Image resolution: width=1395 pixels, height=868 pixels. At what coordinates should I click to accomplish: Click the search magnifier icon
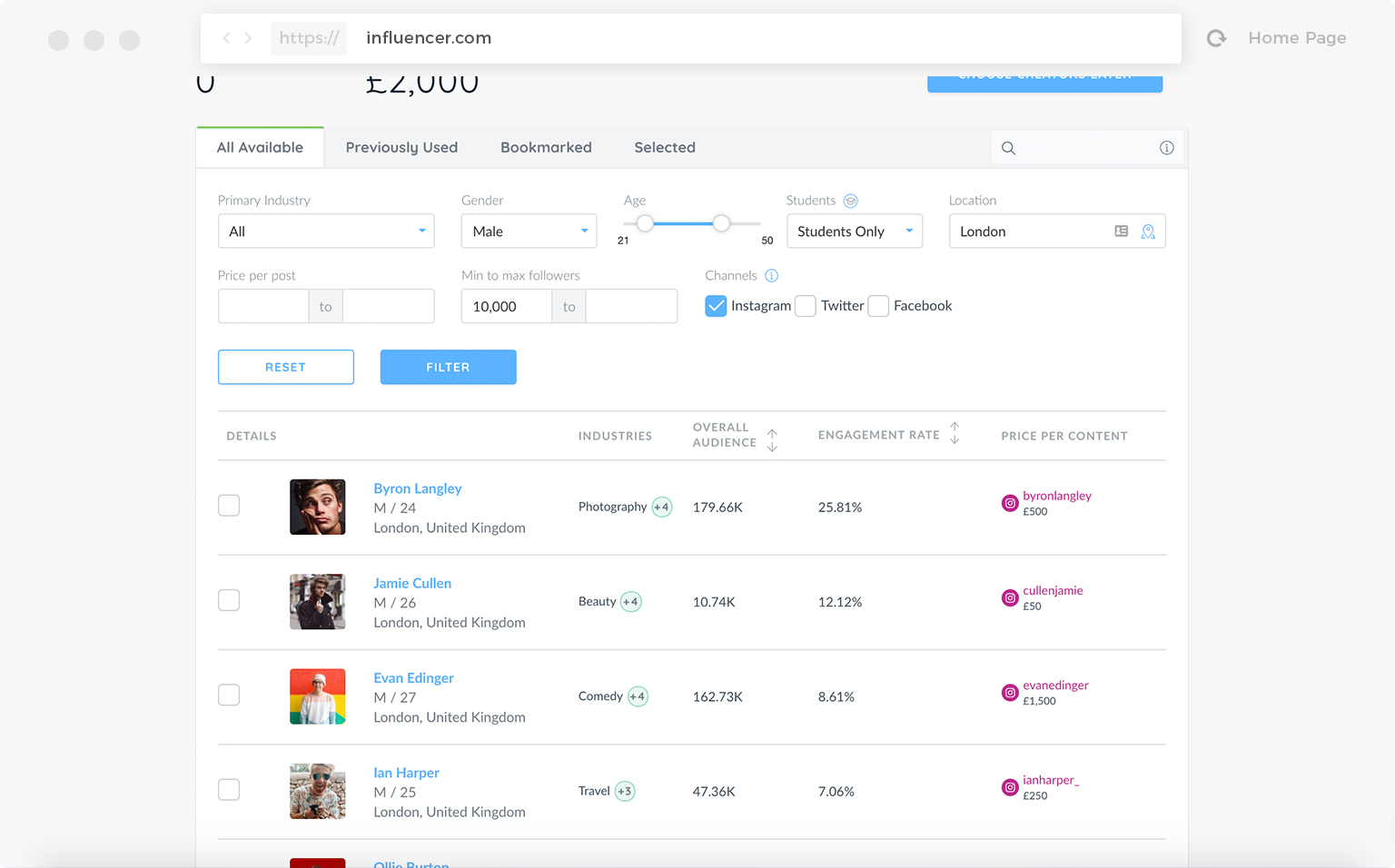click(1008, 148)
